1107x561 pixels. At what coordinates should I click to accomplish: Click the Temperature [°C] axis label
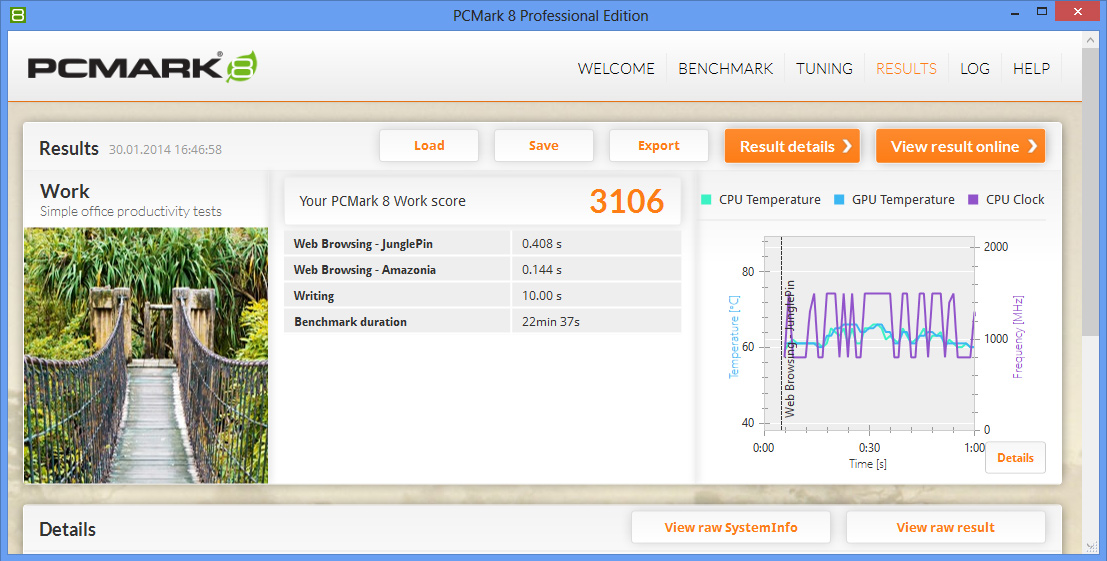click(x=734, y=337)
